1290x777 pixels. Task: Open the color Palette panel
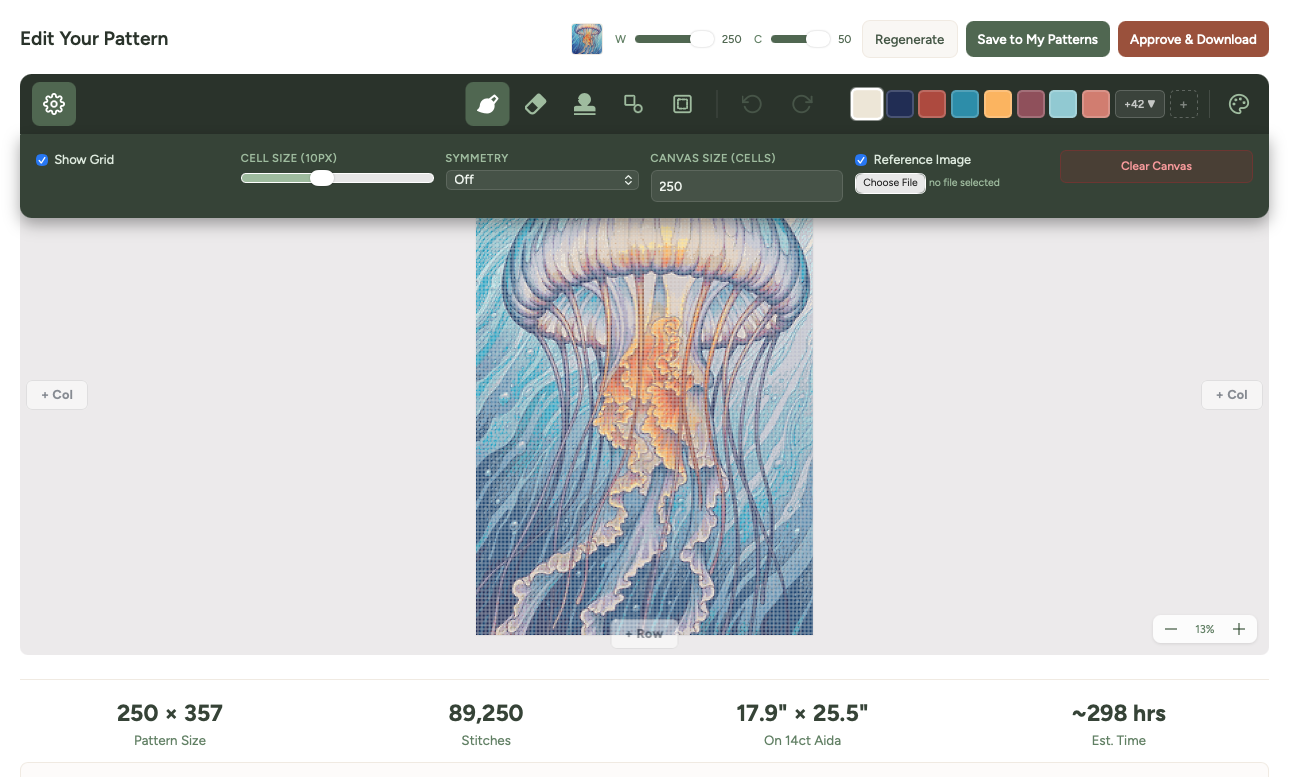(1239, 103)
